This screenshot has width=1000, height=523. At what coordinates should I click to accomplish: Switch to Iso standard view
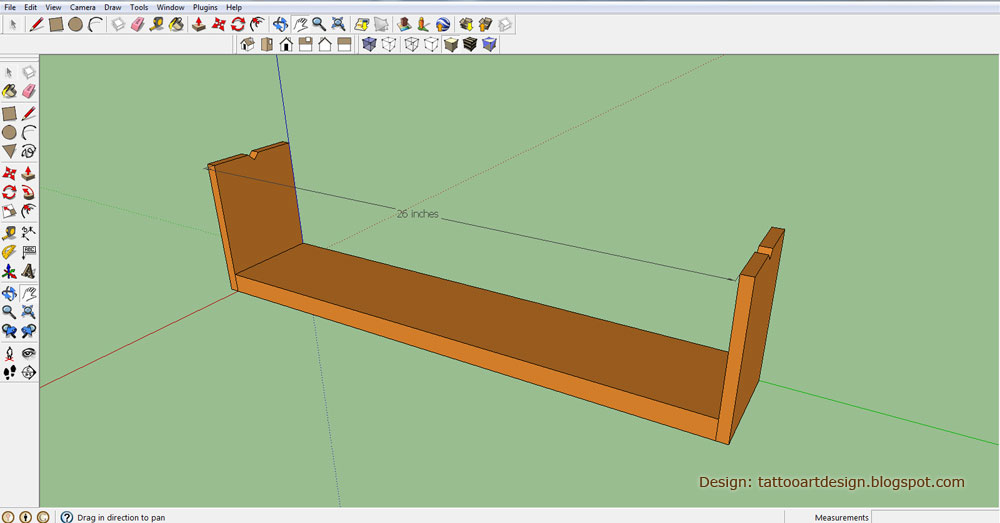pyautogui.click(x=248, y=45)
